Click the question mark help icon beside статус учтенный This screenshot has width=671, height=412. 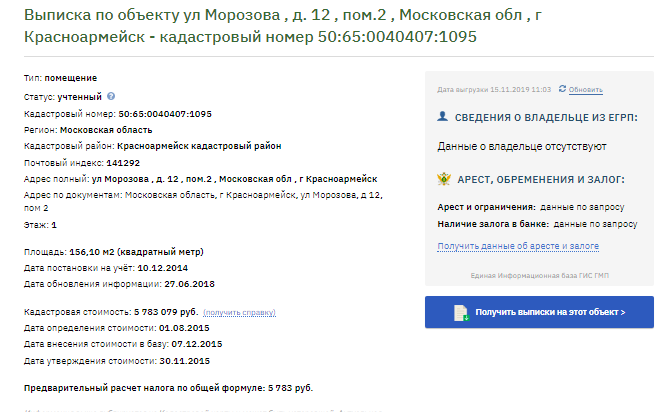[111, 96]
